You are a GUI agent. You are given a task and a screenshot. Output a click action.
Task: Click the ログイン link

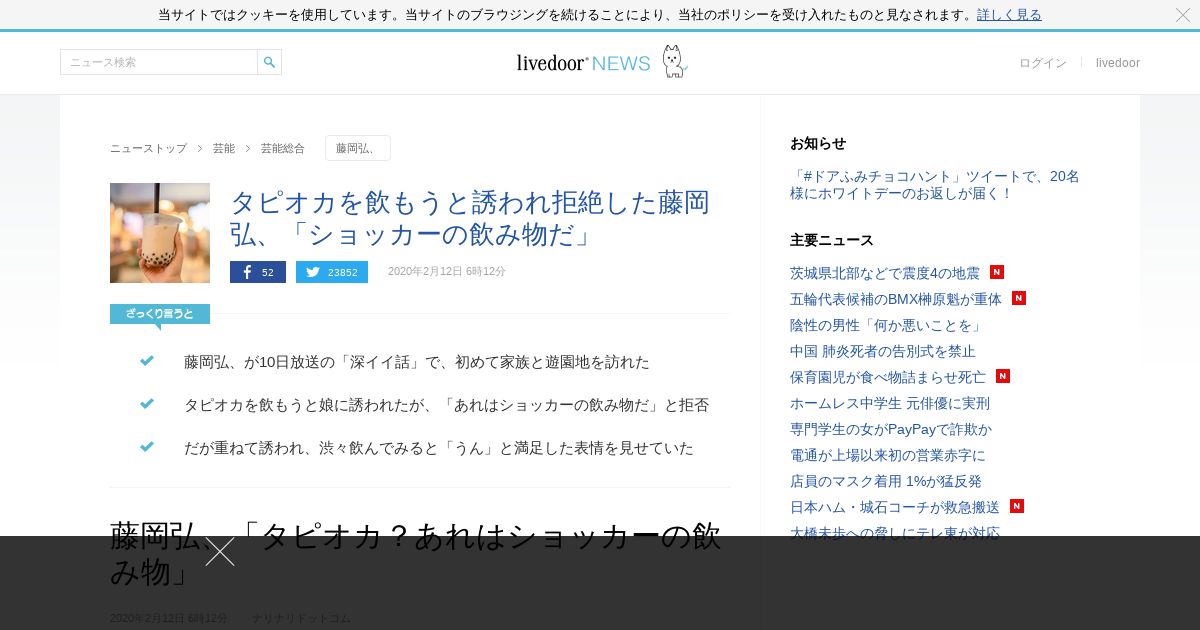(1043, 63)
